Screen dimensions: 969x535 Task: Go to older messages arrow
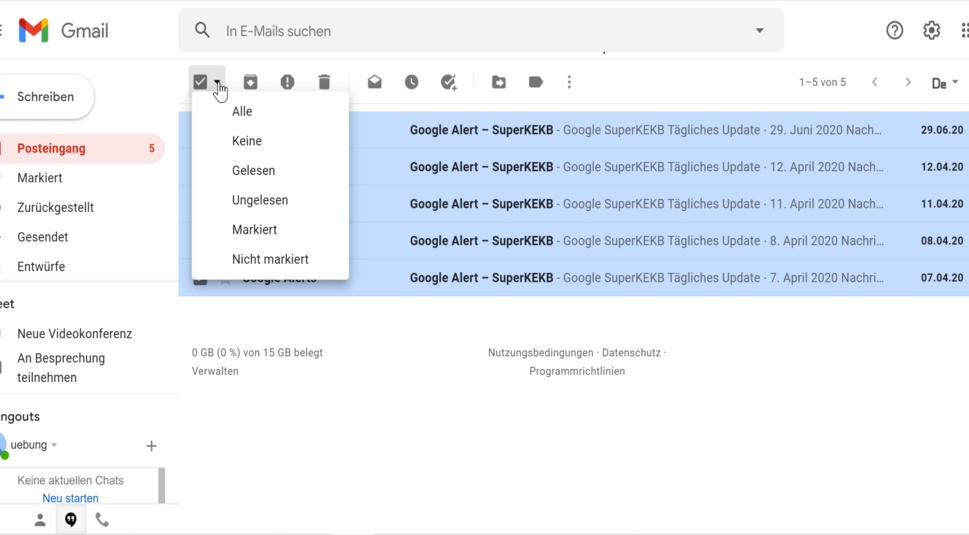908,82
